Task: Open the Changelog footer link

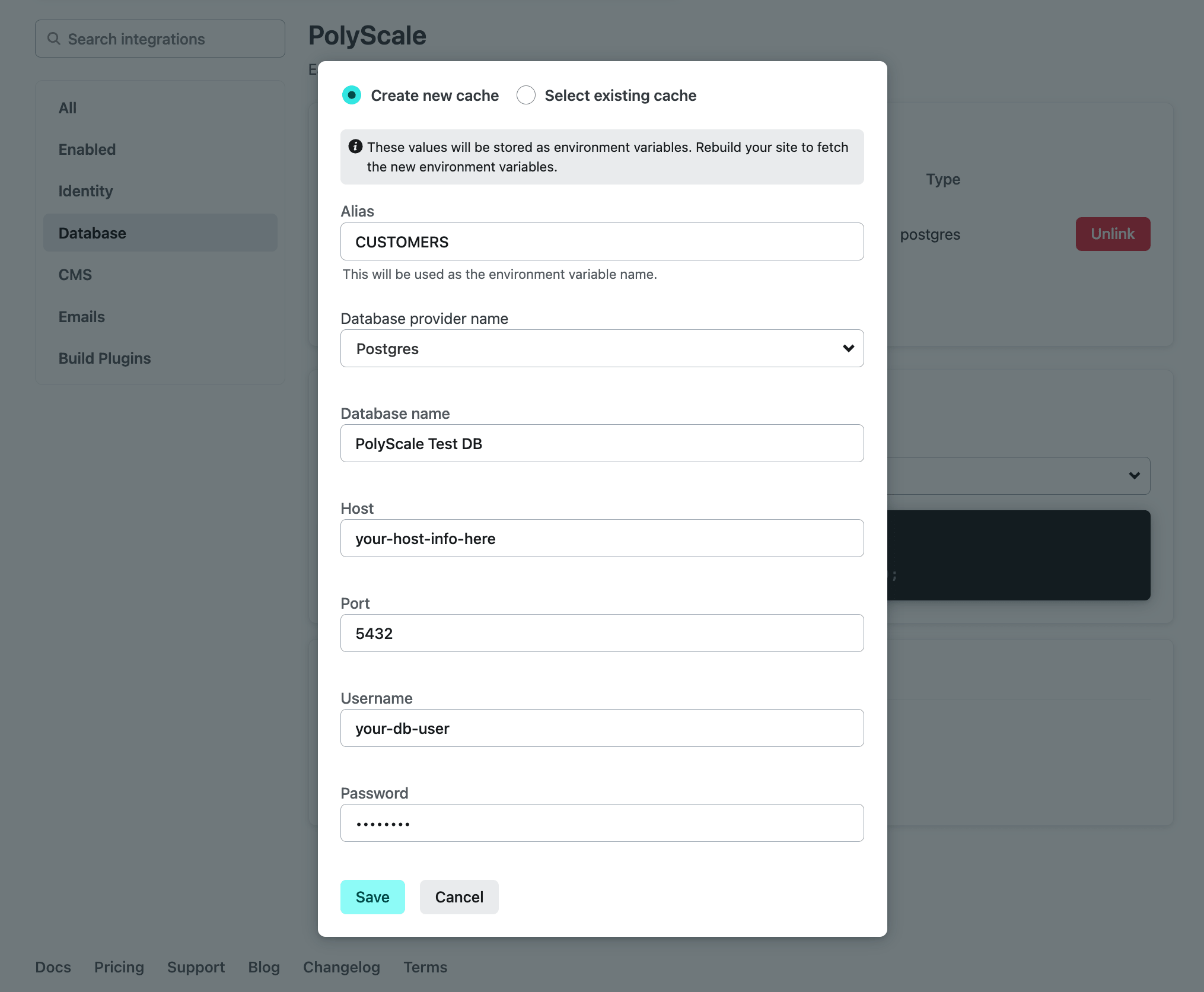Action: [341, 967]
